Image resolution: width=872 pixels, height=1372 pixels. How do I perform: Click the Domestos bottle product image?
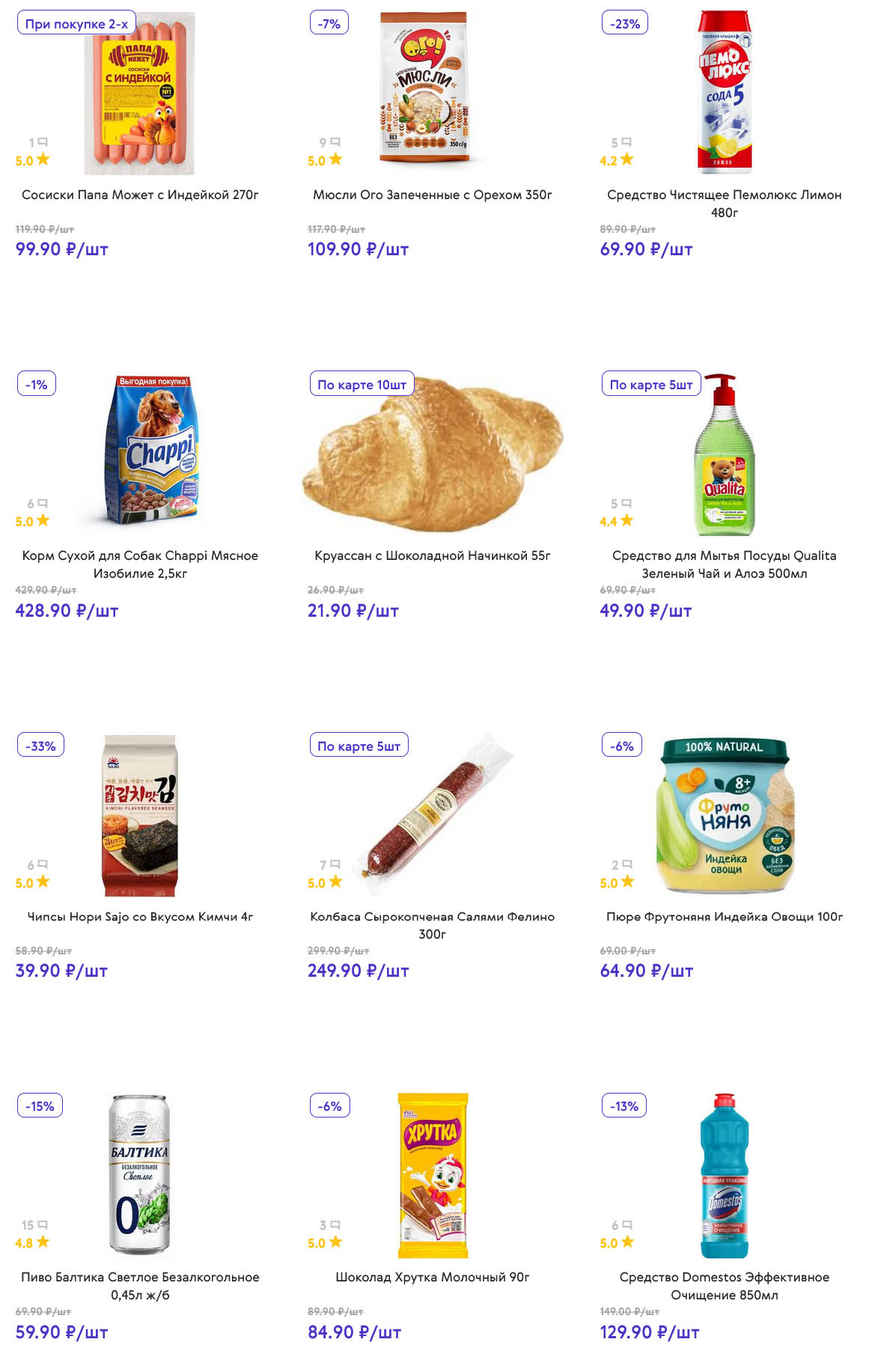(x=724, y=1175)
